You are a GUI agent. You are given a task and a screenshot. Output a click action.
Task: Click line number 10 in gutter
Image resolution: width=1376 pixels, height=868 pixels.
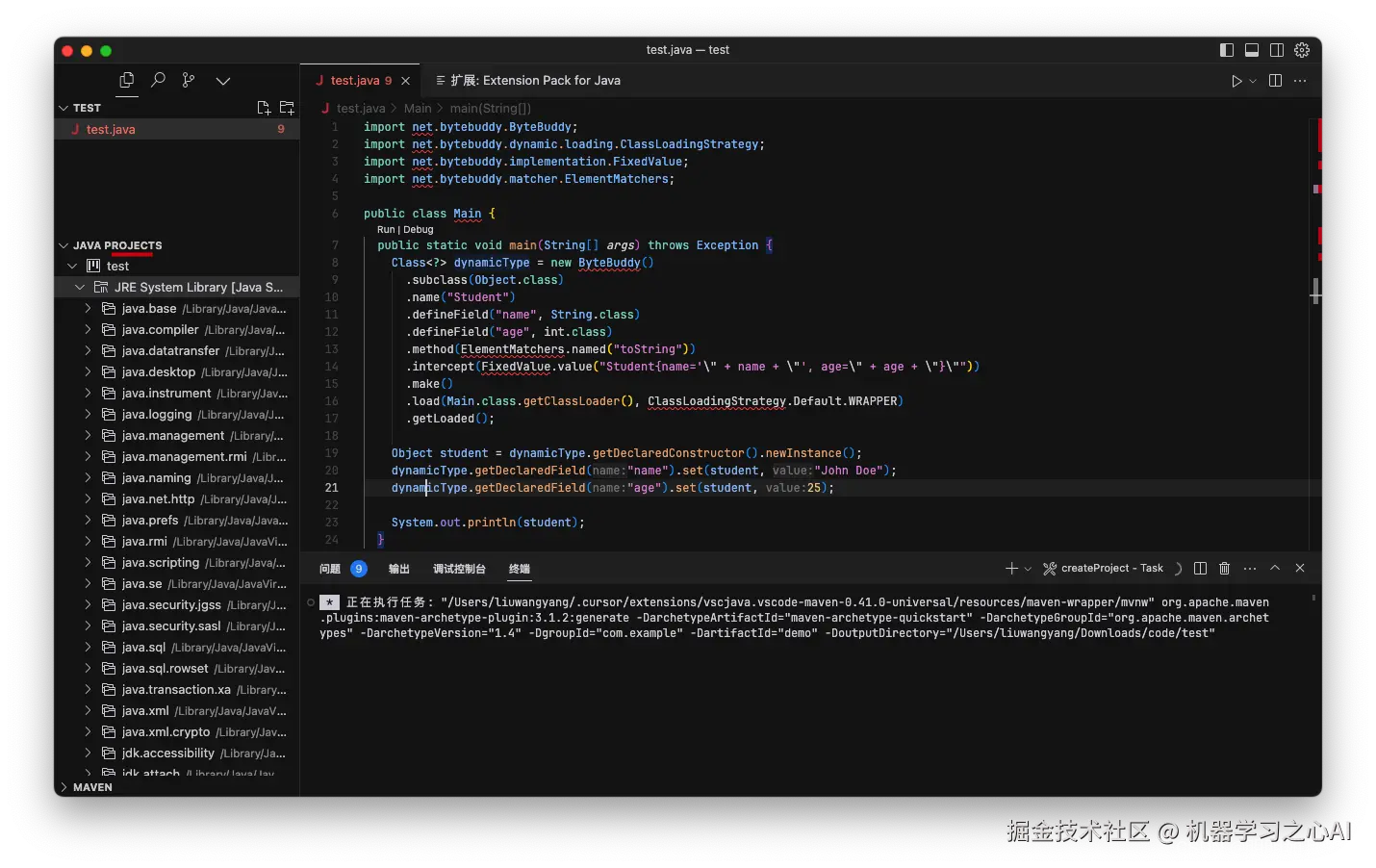click(x=331, y=297)
